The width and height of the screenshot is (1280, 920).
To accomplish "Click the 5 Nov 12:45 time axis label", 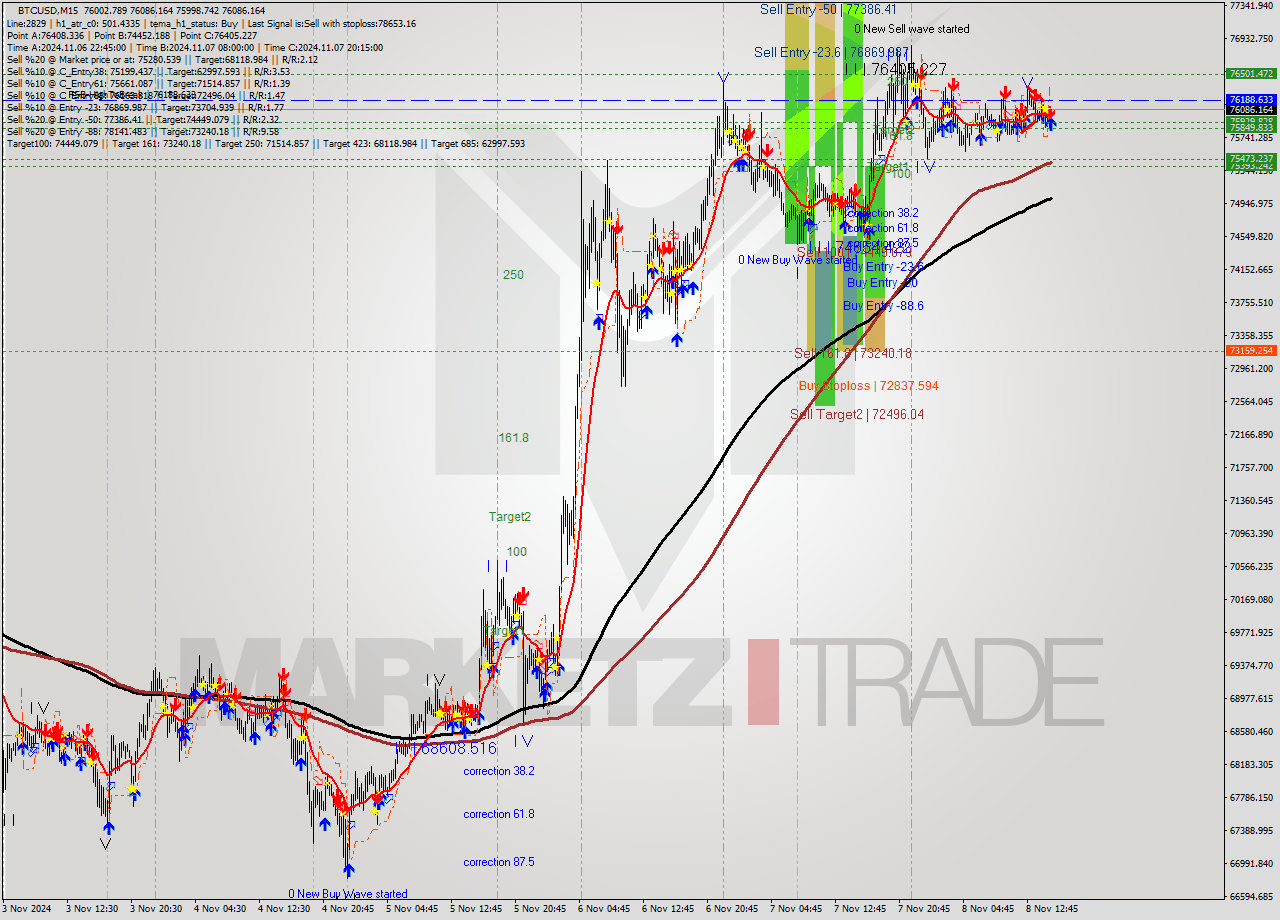I will click(x=476, y=909).
